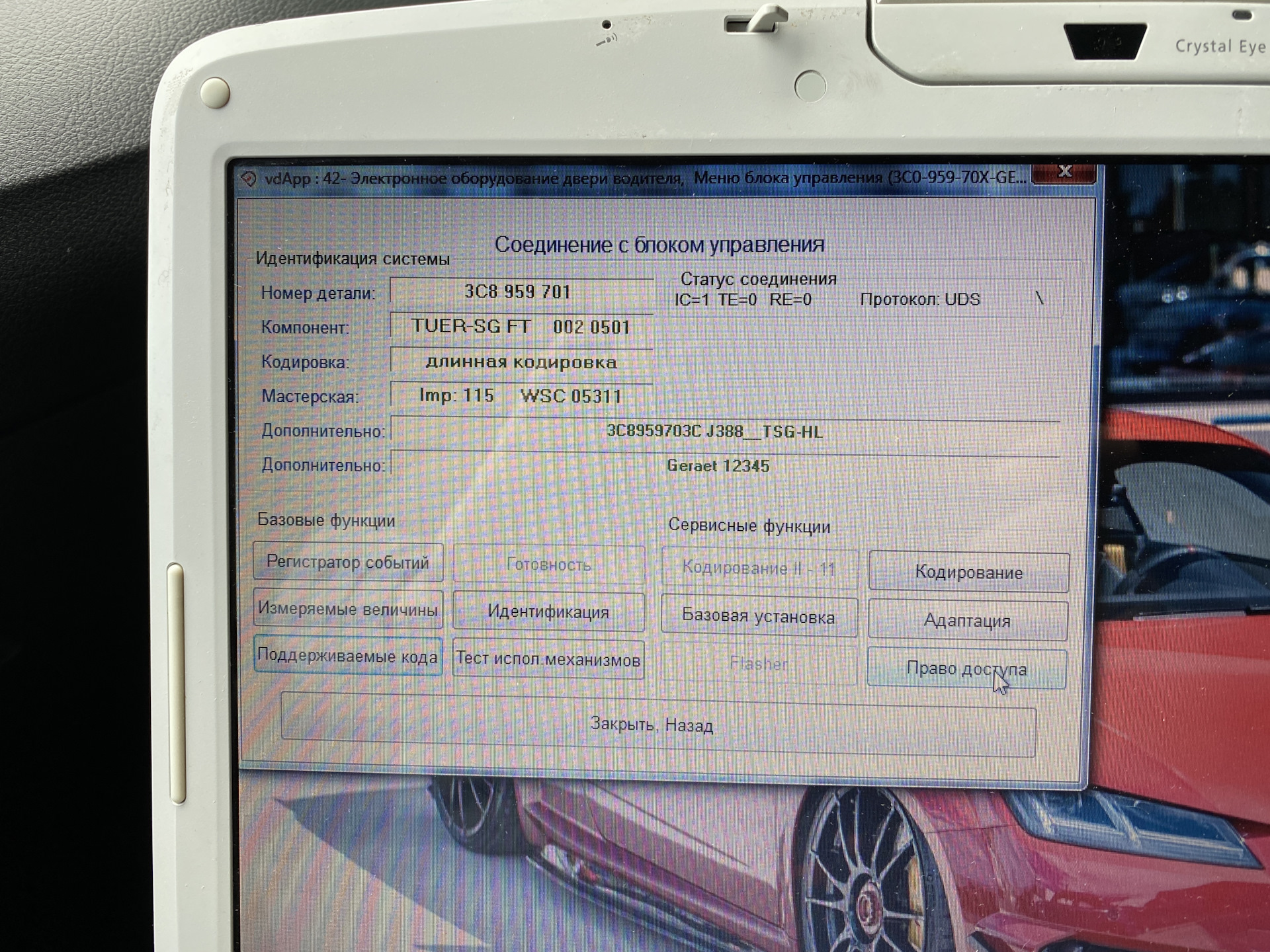Click the Статус соединения label
This screenshot has width=1270, height=952.
coord(759,279)
